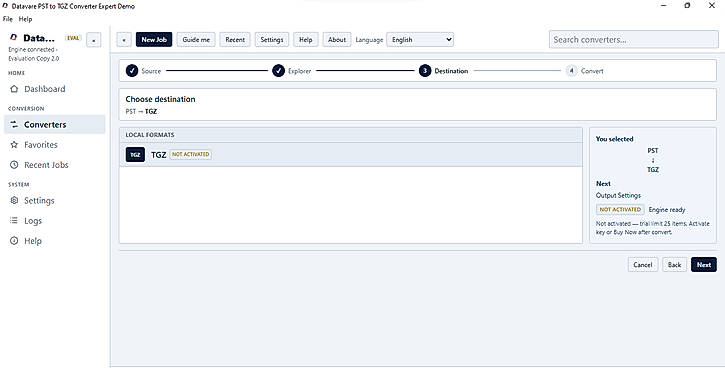Click the Help circle icon in sidebar
The image size is (725, 368).
tap(14, 240)
